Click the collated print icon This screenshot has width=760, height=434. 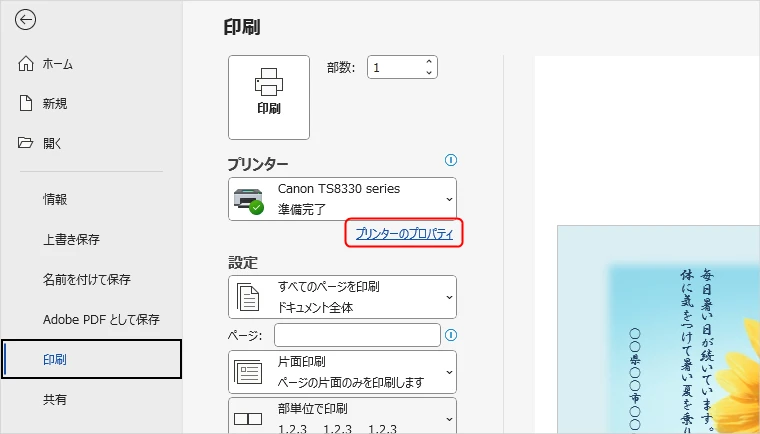[248, 418]
